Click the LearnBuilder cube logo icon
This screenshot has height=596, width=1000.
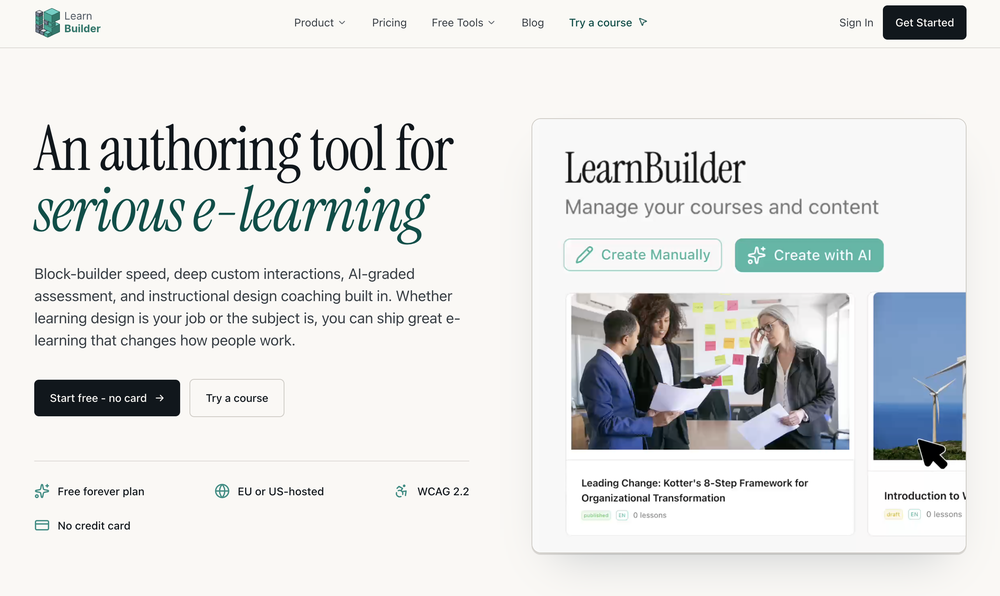(x=47, y=22)
